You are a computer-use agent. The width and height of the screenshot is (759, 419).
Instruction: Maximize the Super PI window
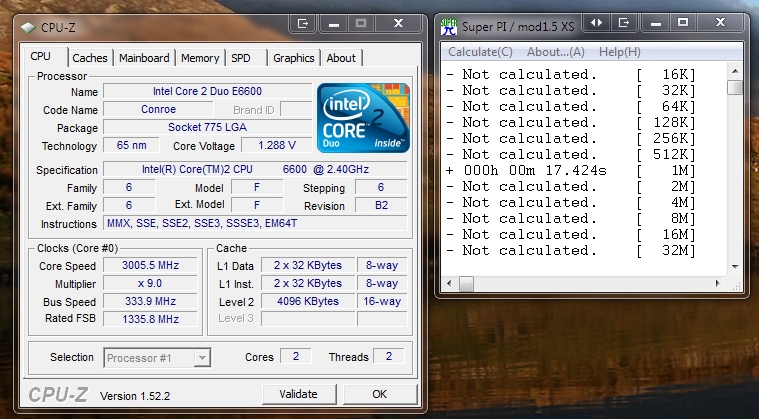click(x=683, y=23)
